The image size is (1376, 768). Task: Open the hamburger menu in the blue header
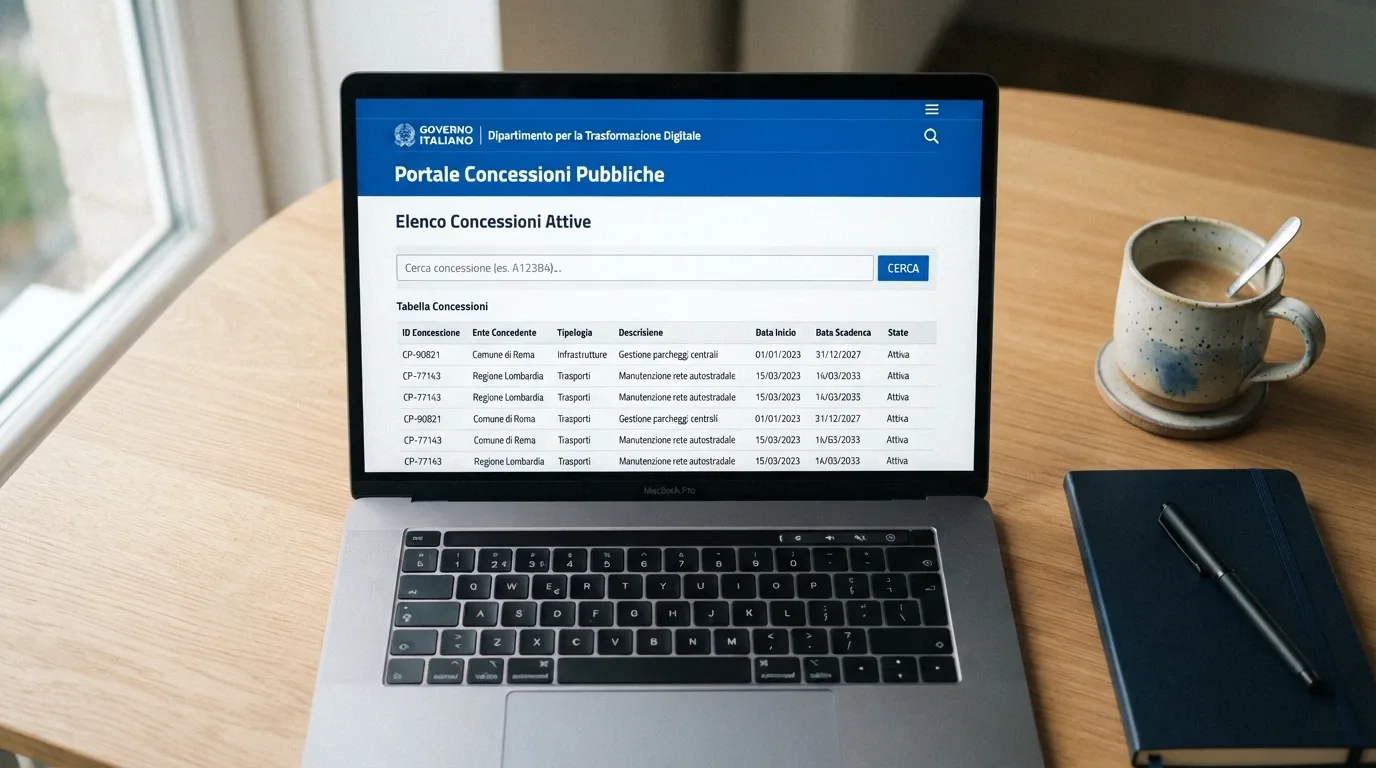931,110
